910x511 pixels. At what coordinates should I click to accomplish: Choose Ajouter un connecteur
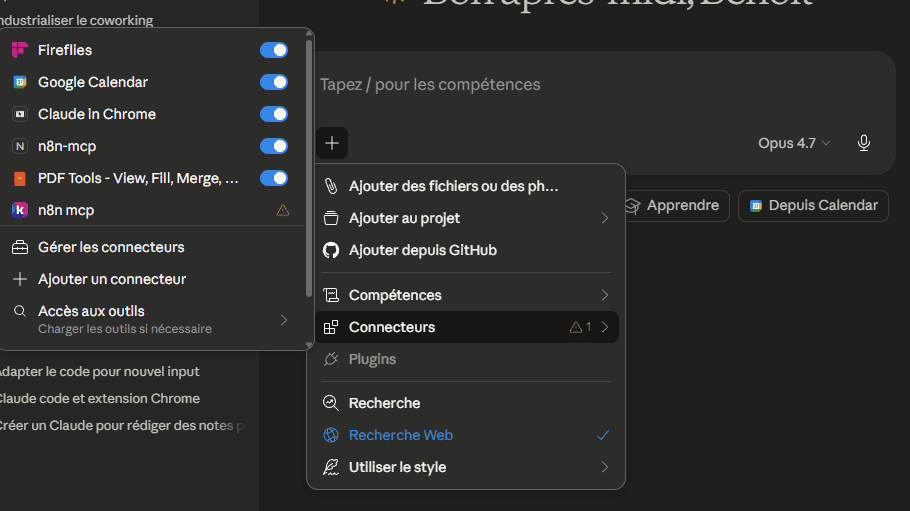coord(153,279)
